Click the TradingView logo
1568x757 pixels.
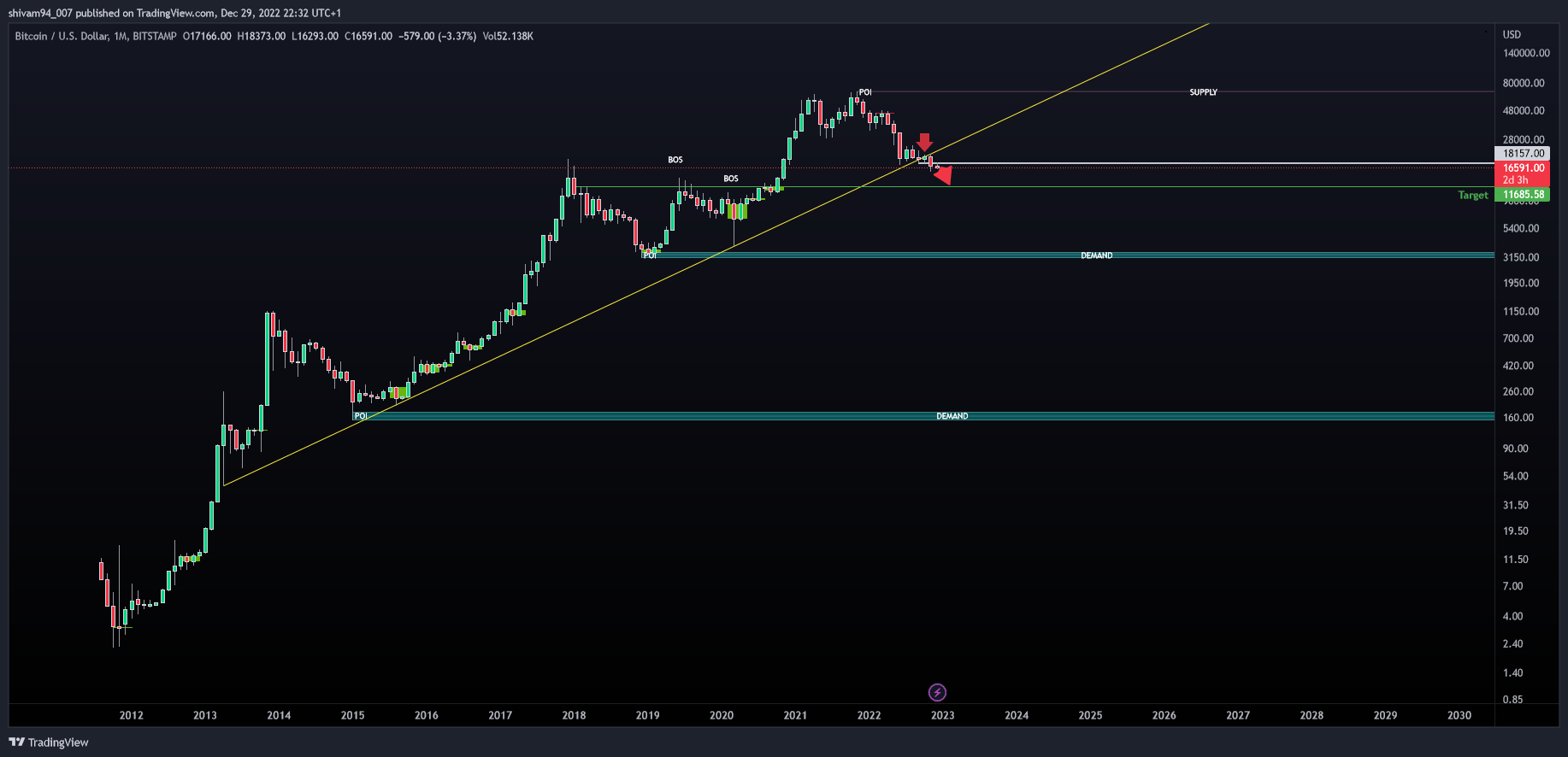pos(49,742)
